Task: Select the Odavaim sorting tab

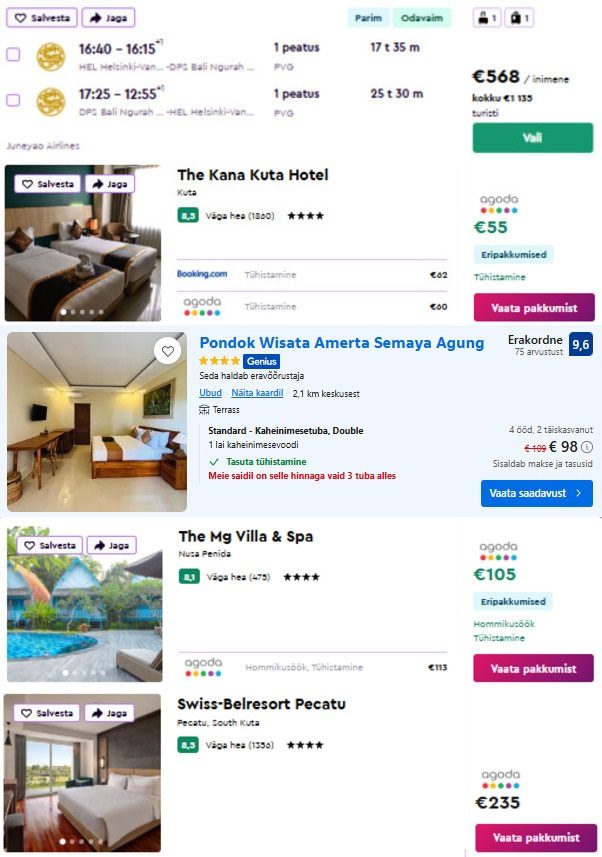Action: click(x=422, y=18)
